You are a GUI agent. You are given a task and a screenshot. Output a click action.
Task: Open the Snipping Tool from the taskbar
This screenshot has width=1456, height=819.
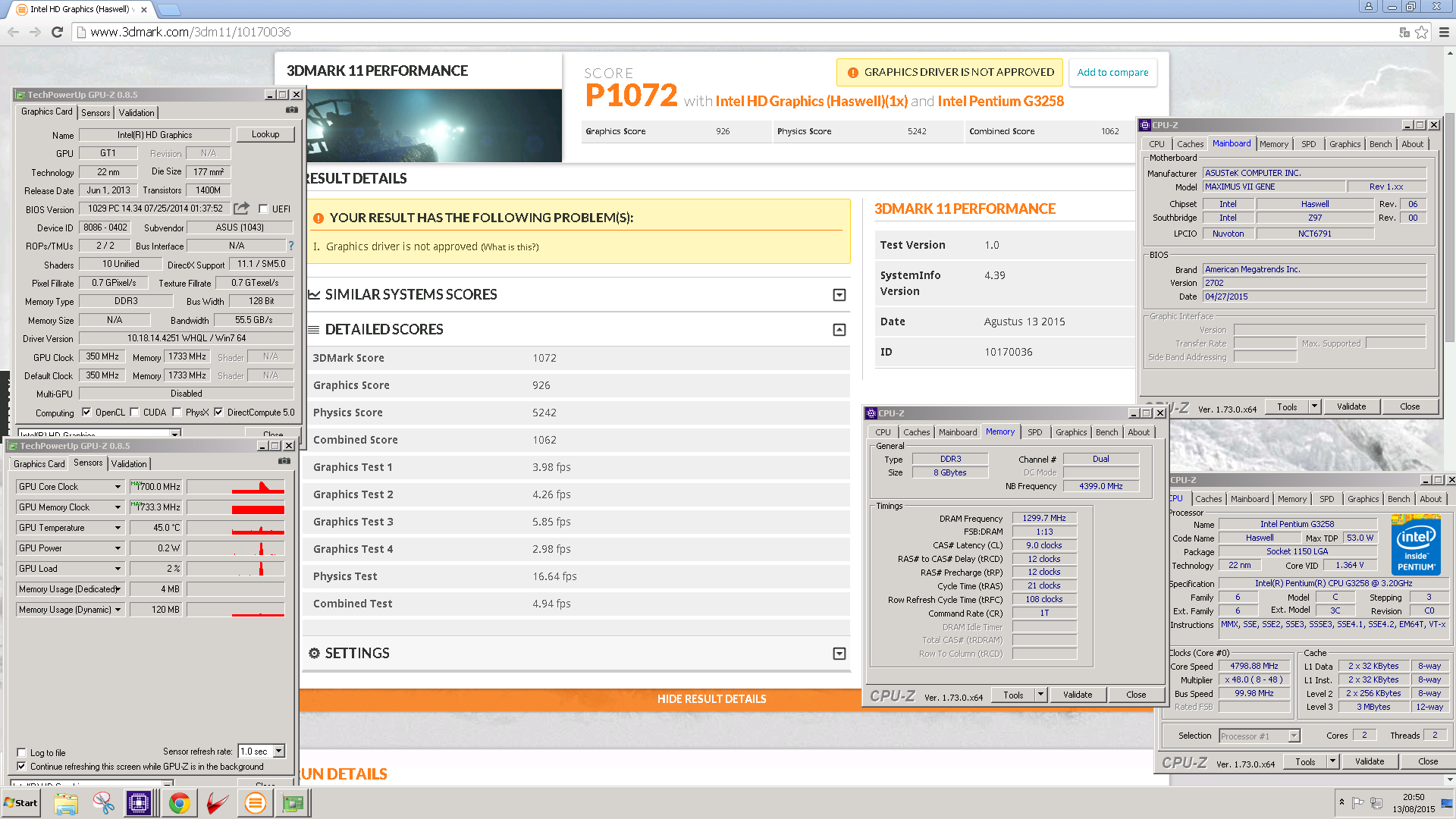point(103,803)
